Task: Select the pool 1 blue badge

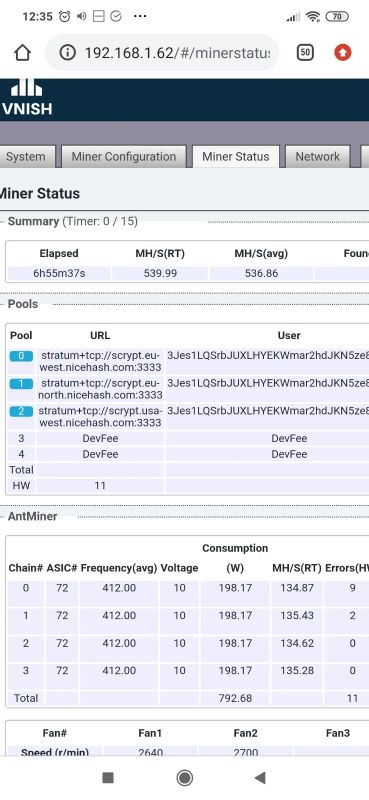Action: point(21,383)
